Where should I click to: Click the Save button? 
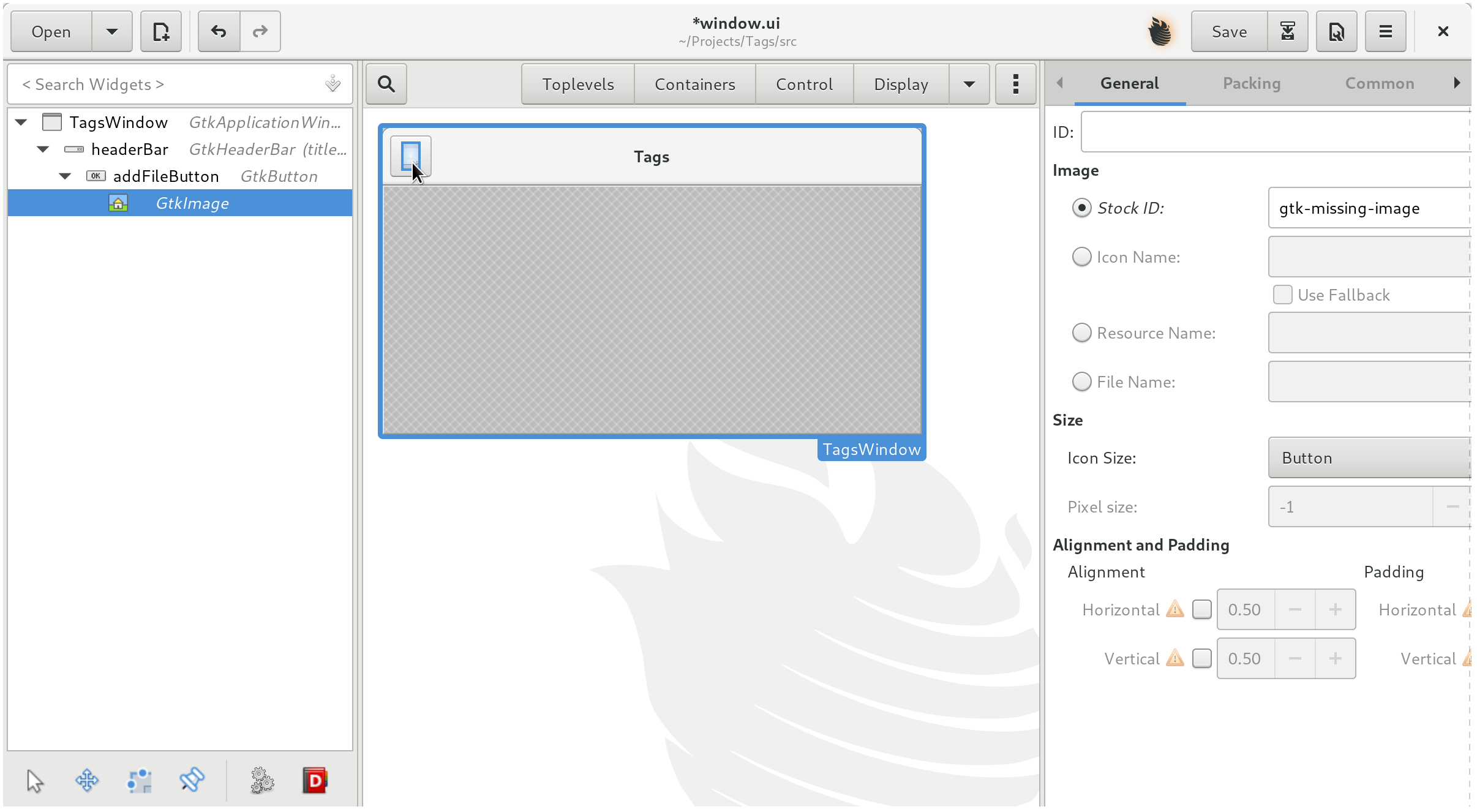coord(1229,31)
